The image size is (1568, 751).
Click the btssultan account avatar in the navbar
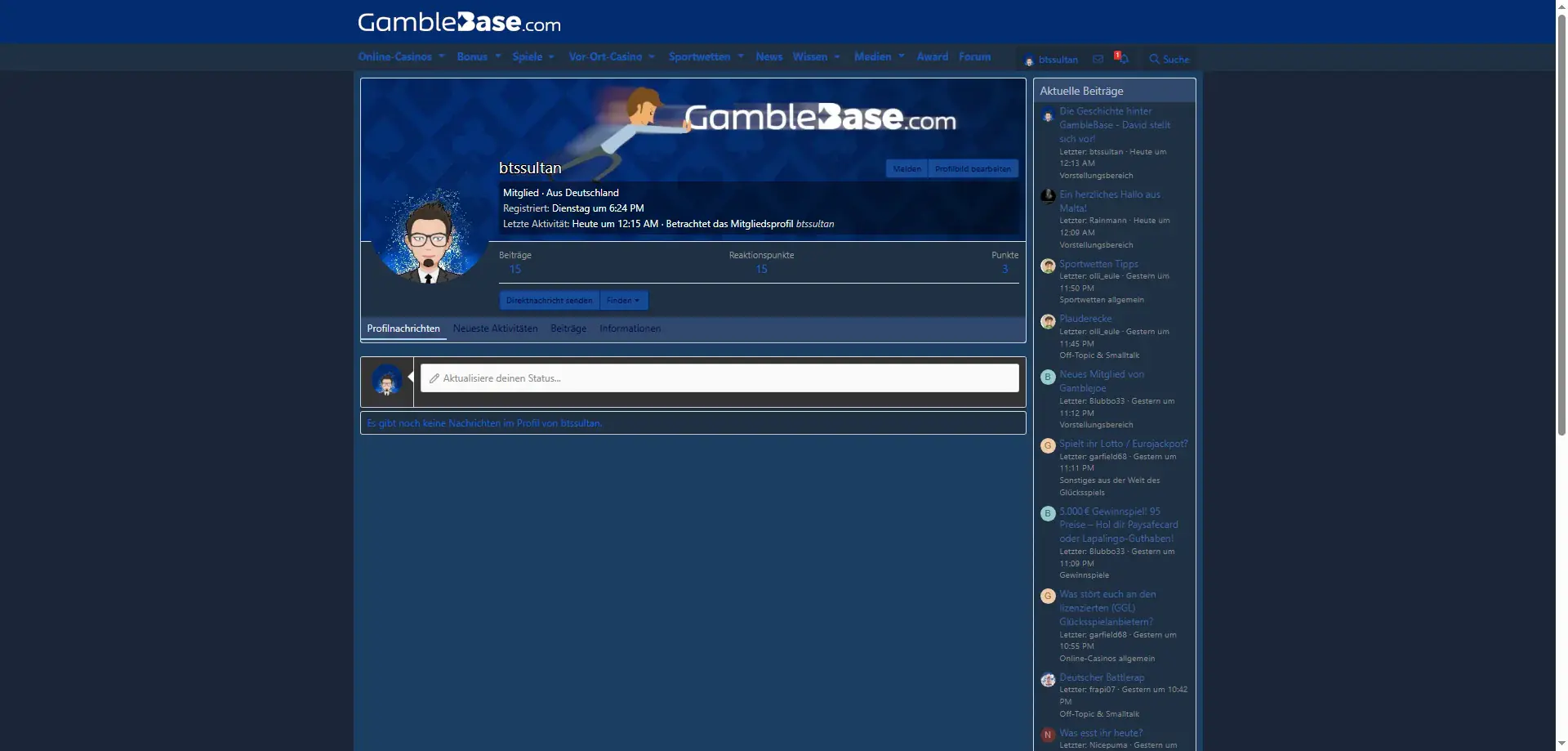1029,60
